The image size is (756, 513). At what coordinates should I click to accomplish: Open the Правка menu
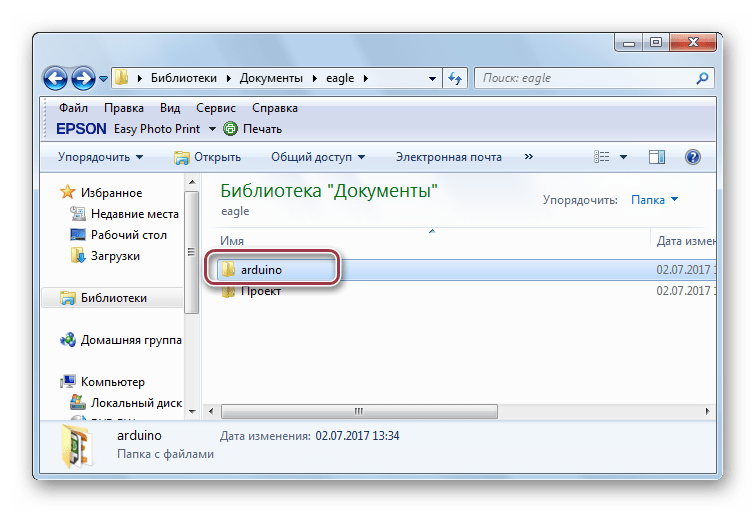123,108
